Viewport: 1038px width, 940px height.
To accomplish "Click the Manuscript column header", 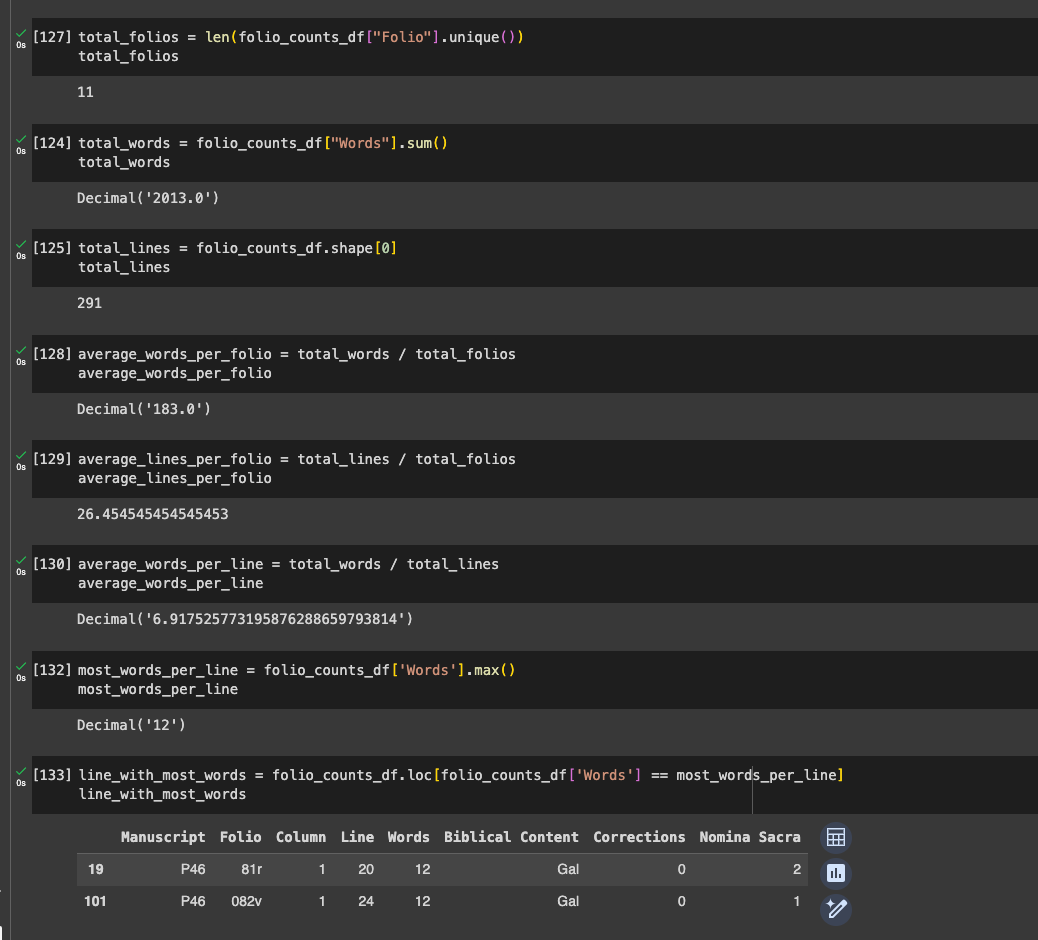I will pos(163,837).
